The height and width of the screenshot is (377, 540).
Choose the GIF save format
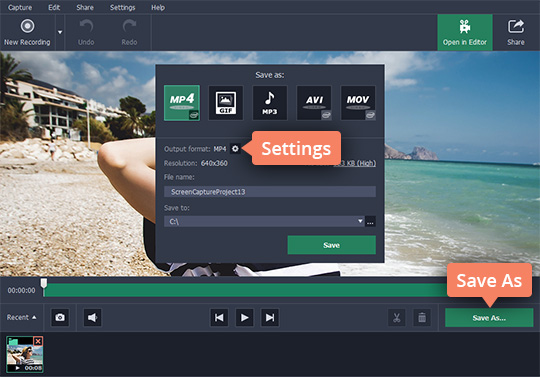pyautogui.click(x=226, y=103)
